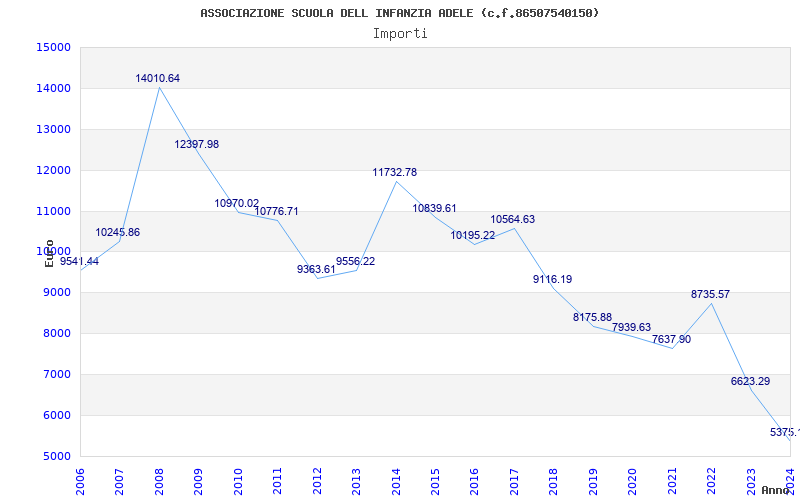
Task: Click the 7000 y-axis tick label
Action: point(56,374)
